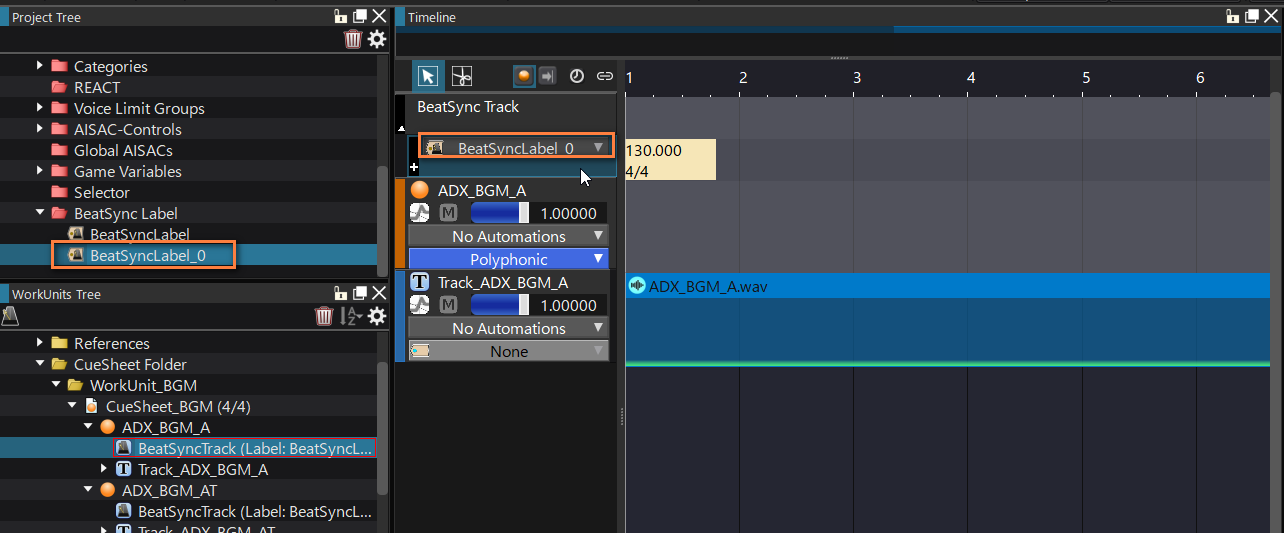Image resolution: width=1284 pixels, height=533 pixels.
Task: Open the Polyphonic dropdown
Action: click(509, 259)
